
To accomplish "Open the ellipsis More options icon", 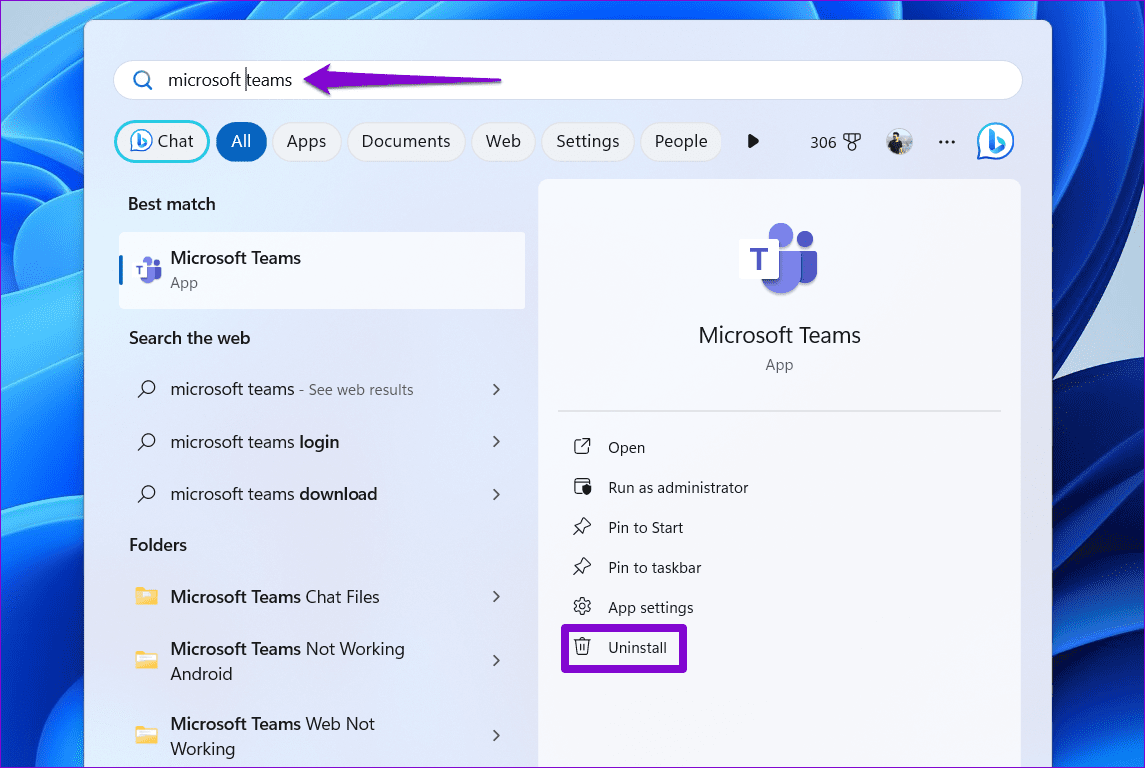I will tap(946, 142).
